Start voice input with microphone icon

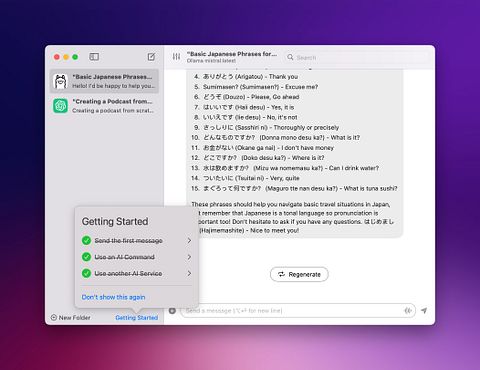[408, 311]
